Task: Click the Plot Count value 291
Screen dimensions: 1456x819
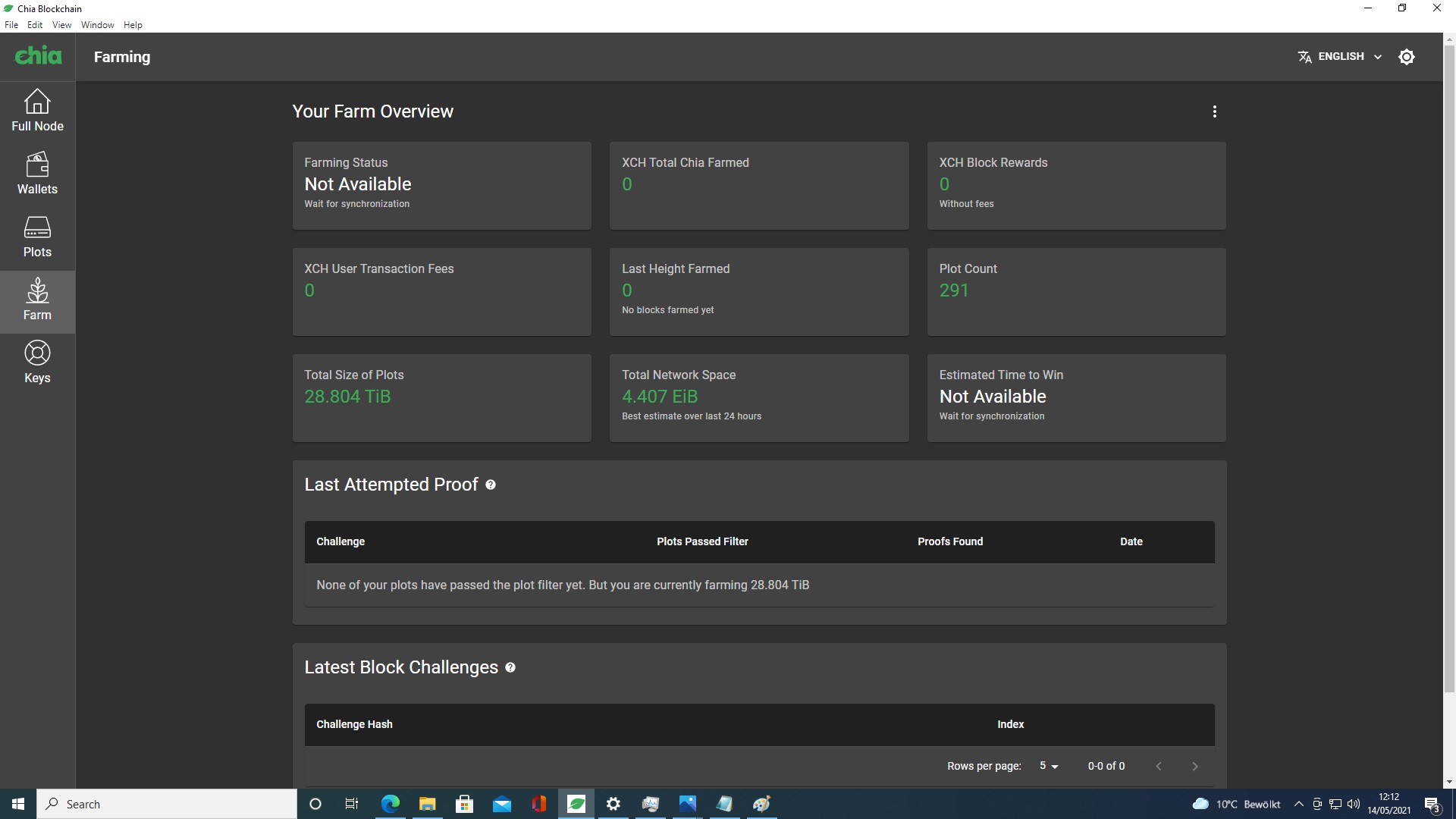Action: (953, 290)
